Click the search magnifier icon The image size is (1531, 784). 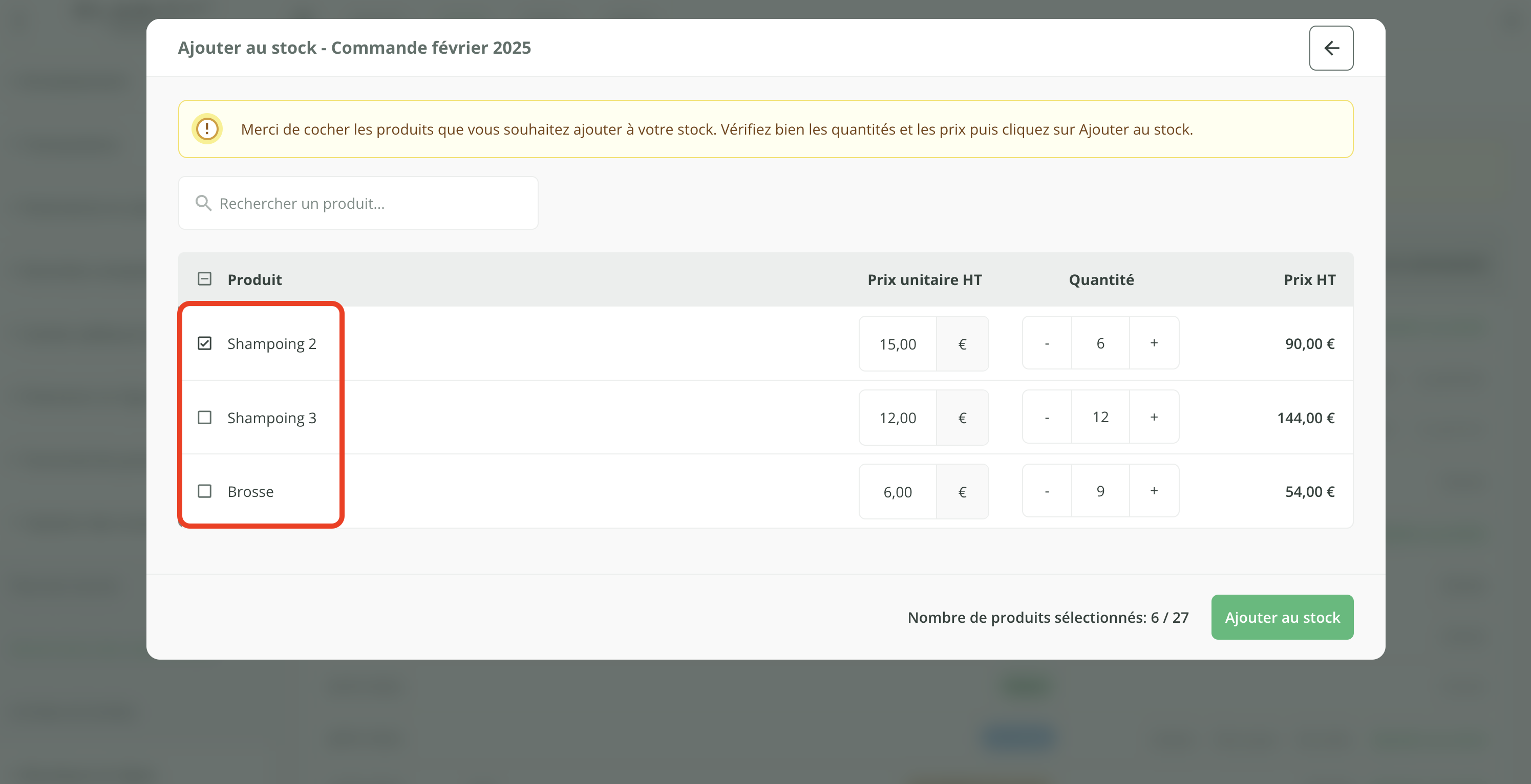203,203
